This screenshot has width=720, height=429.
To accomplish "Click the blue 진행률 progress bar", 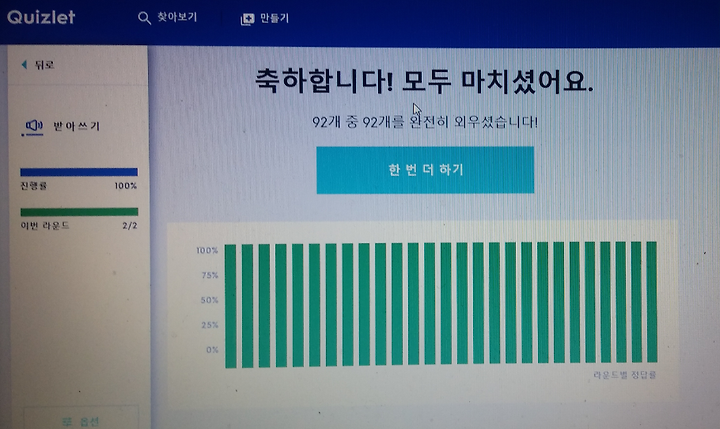I will click(79, 172).
